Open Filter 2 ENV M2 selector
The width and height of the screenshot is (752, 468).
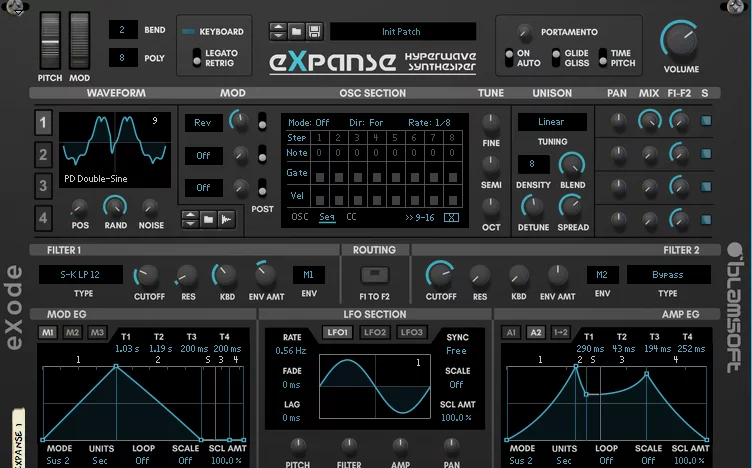[x=602, y=275]
